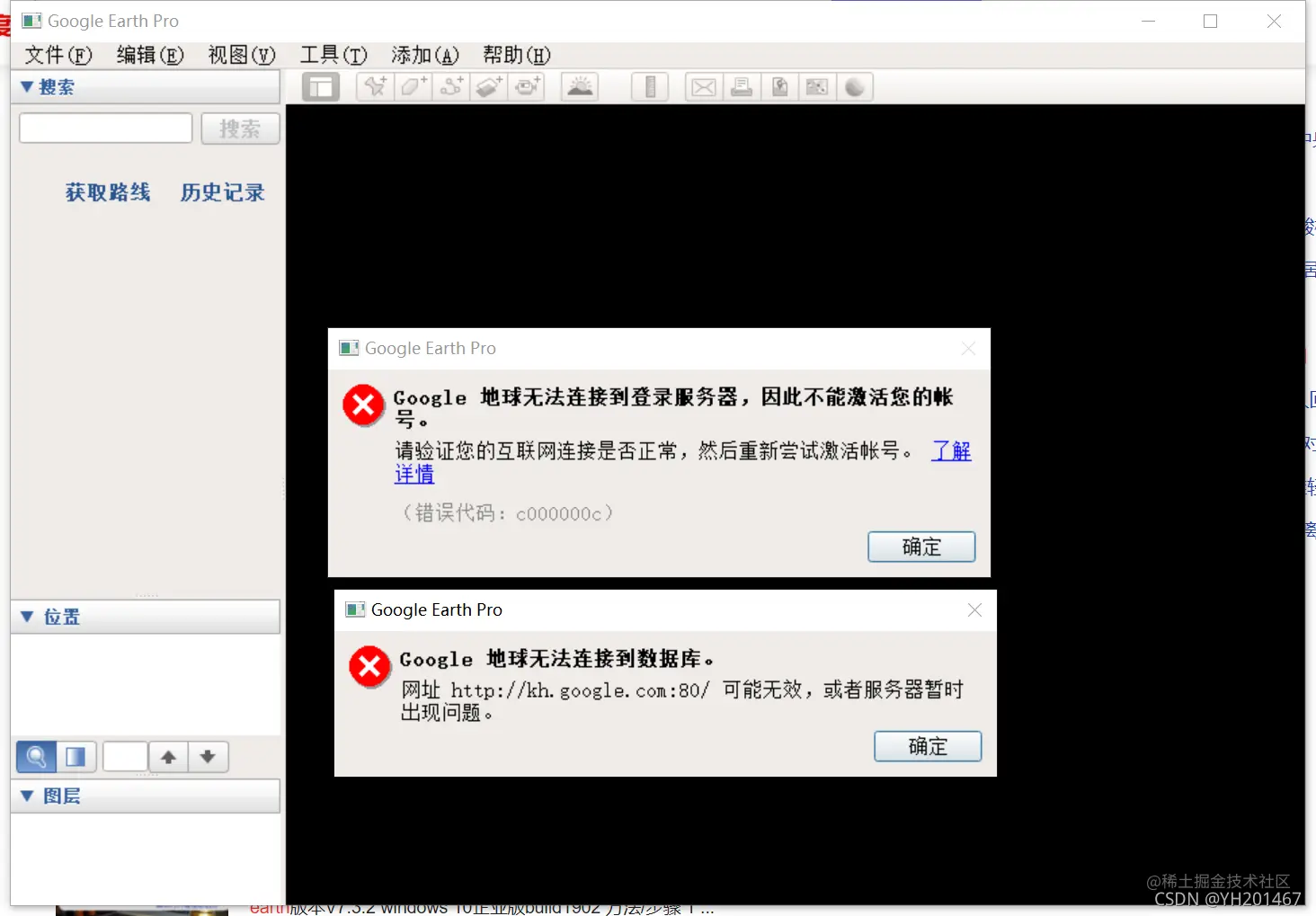Open the 编辑(E) menu
The width and height of the screenshot is (1316, 916).
[x=150, y=55]
